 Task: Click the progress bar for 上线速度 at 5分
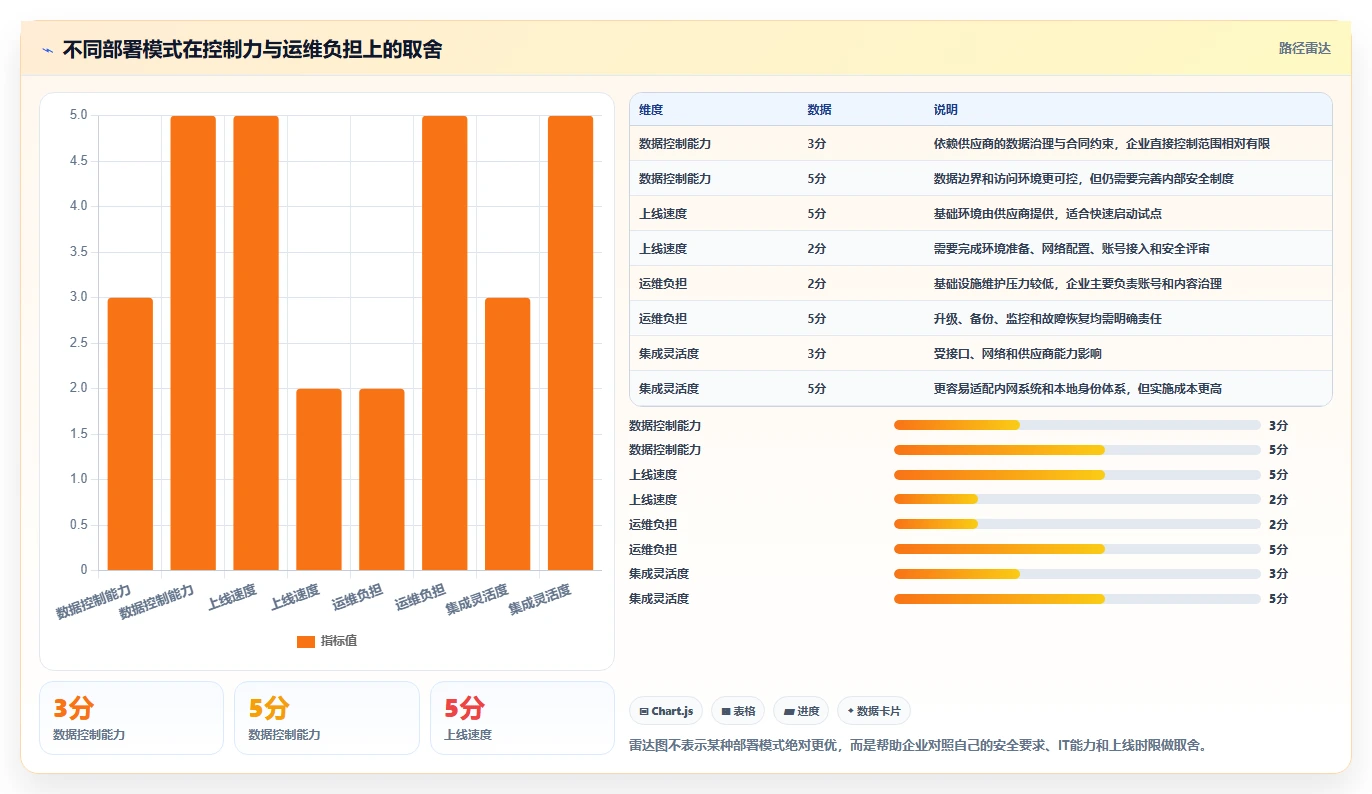click(x=1077, y=475)
